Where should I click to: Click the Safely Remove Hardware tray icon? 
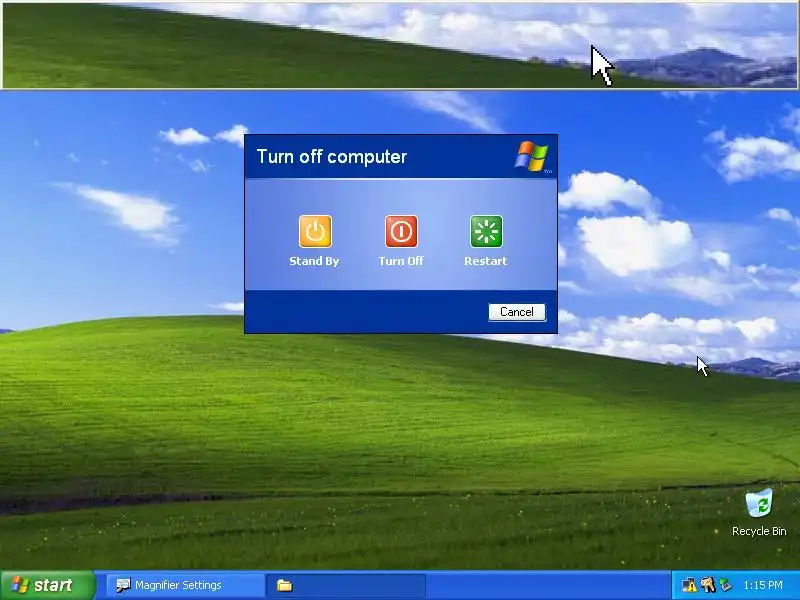[725, 585]
